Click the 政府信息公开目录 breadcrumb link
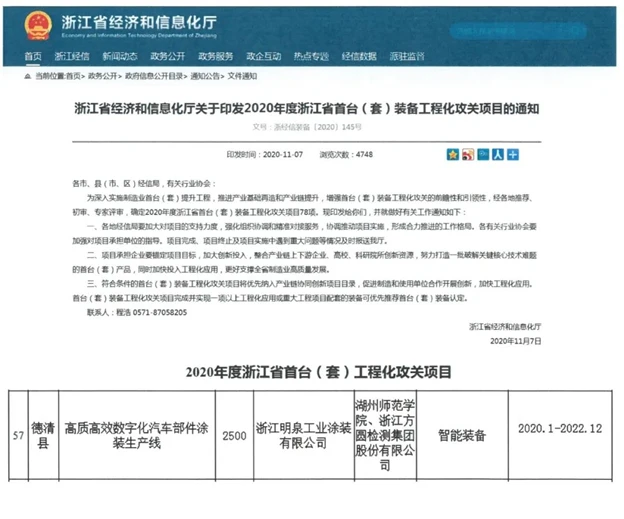Image resolution: width=624 pixels, height=519 pixels. coord(153,76)
